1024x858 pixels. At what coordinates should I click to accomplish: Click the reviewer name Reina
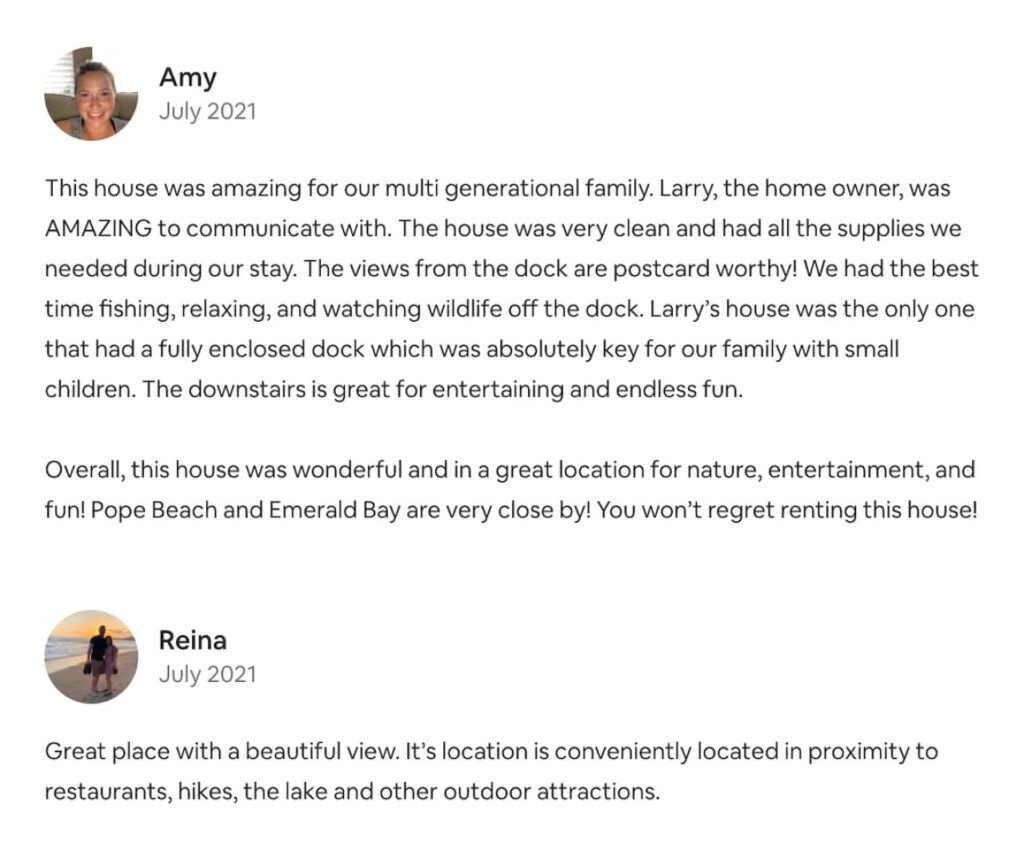(193, 640)
